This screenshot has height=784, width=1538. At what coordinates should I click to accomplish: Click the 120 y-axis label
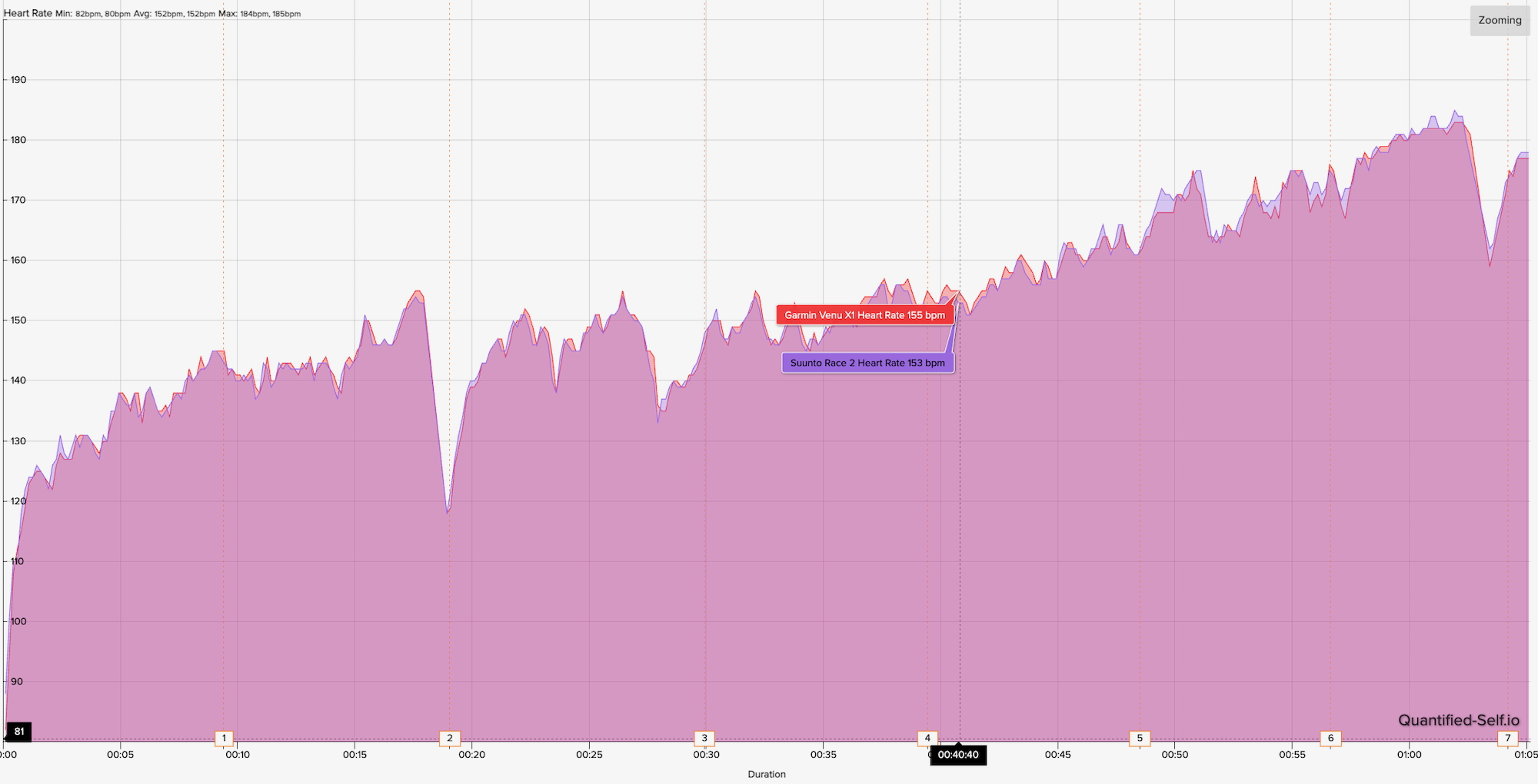[x=18, y=501]
